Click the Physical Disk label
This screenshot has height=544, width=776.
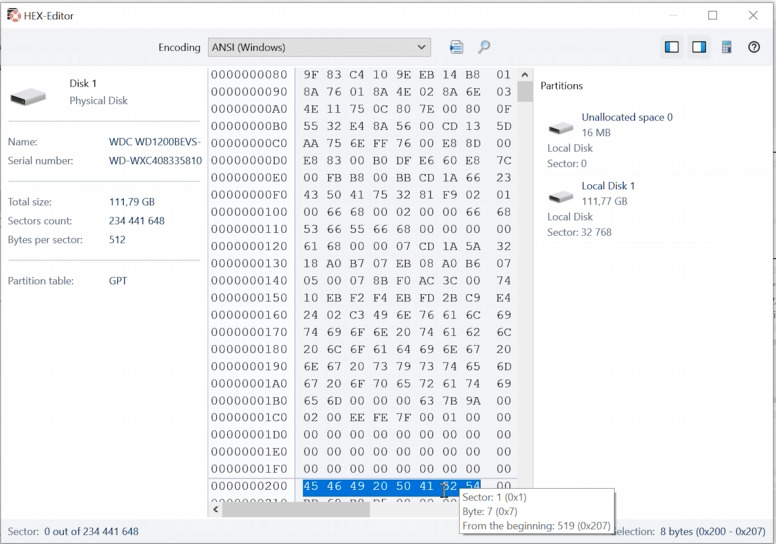[x=98, y=100]
